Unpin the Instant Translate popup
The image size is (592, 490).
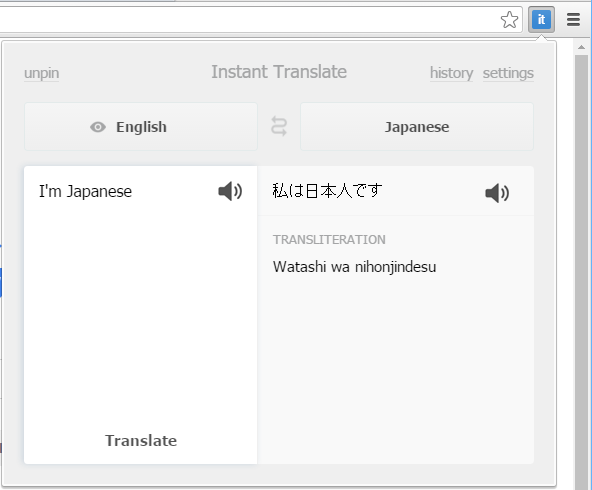pyautogui.click(x=42, y=73)
